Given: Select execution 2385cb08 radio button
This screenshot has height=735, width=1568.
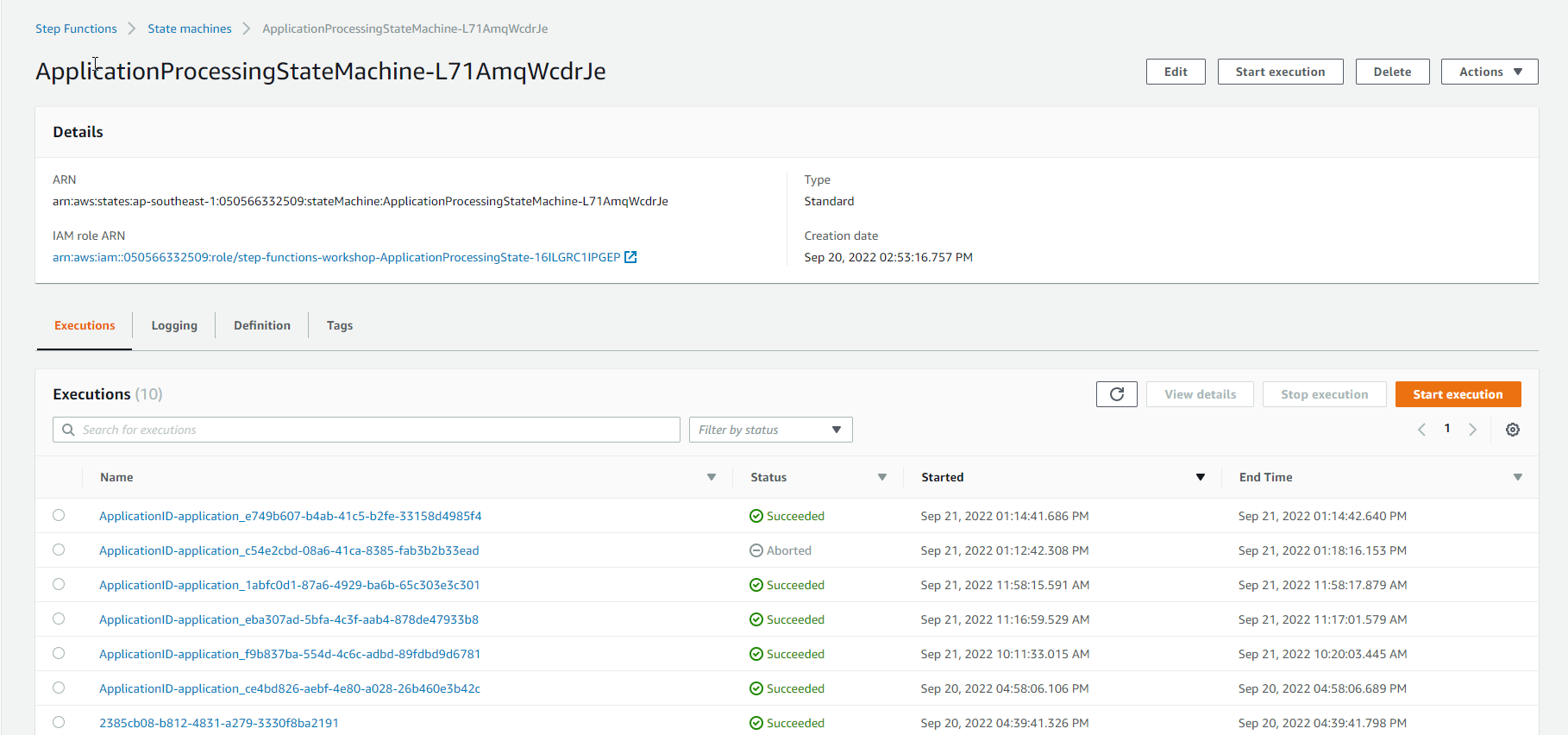Looking at the screenshot, I should (59, 722).
